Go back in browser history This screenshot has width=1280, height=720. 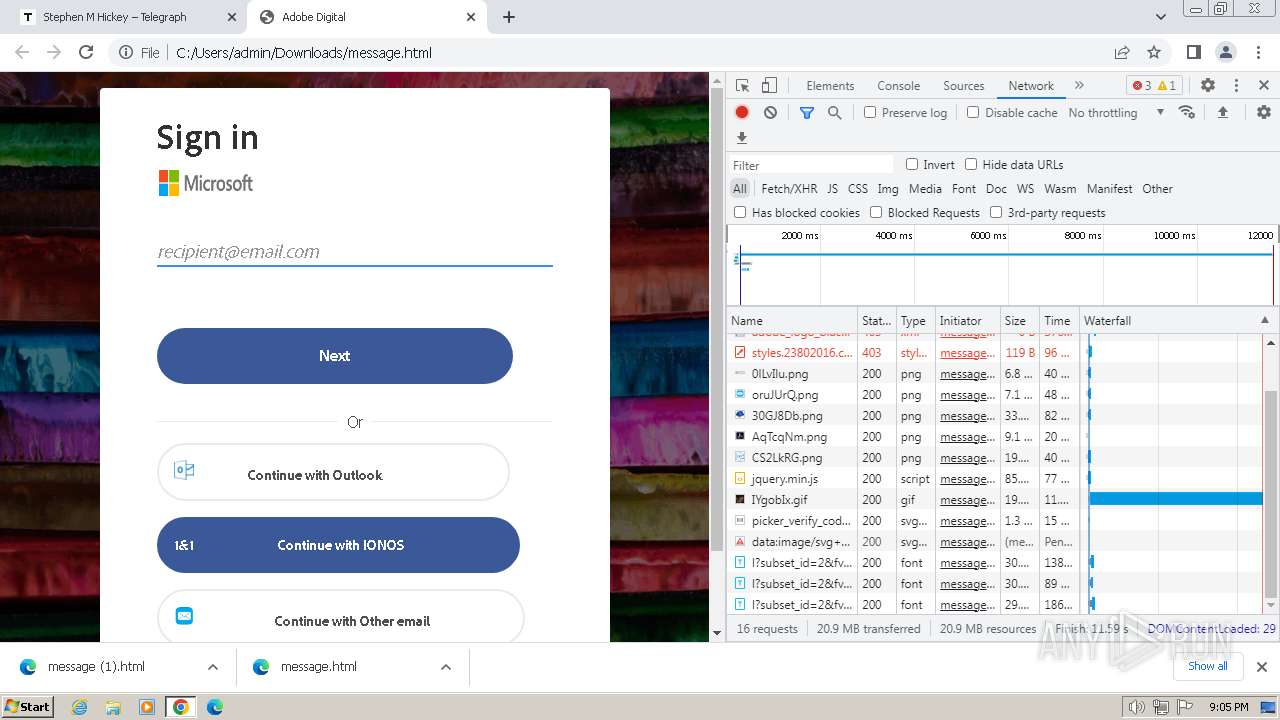22,52
